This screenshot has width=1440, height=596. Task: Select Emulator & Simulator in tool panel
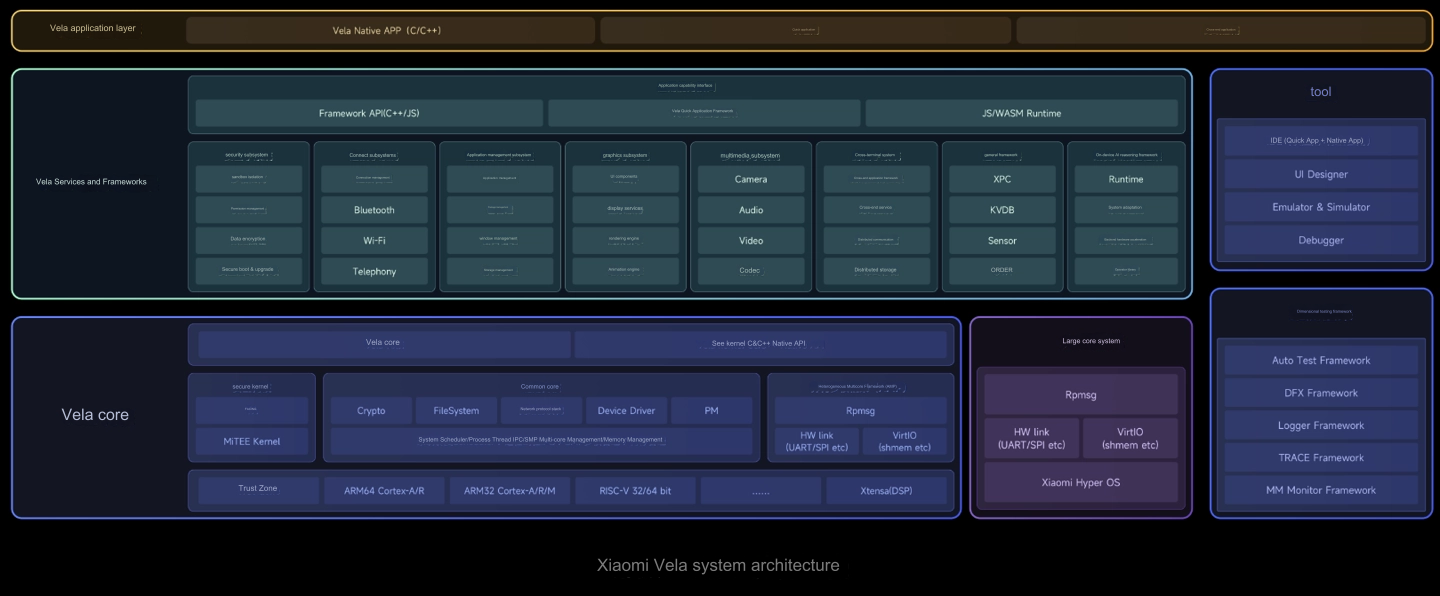pos(1321,207)
